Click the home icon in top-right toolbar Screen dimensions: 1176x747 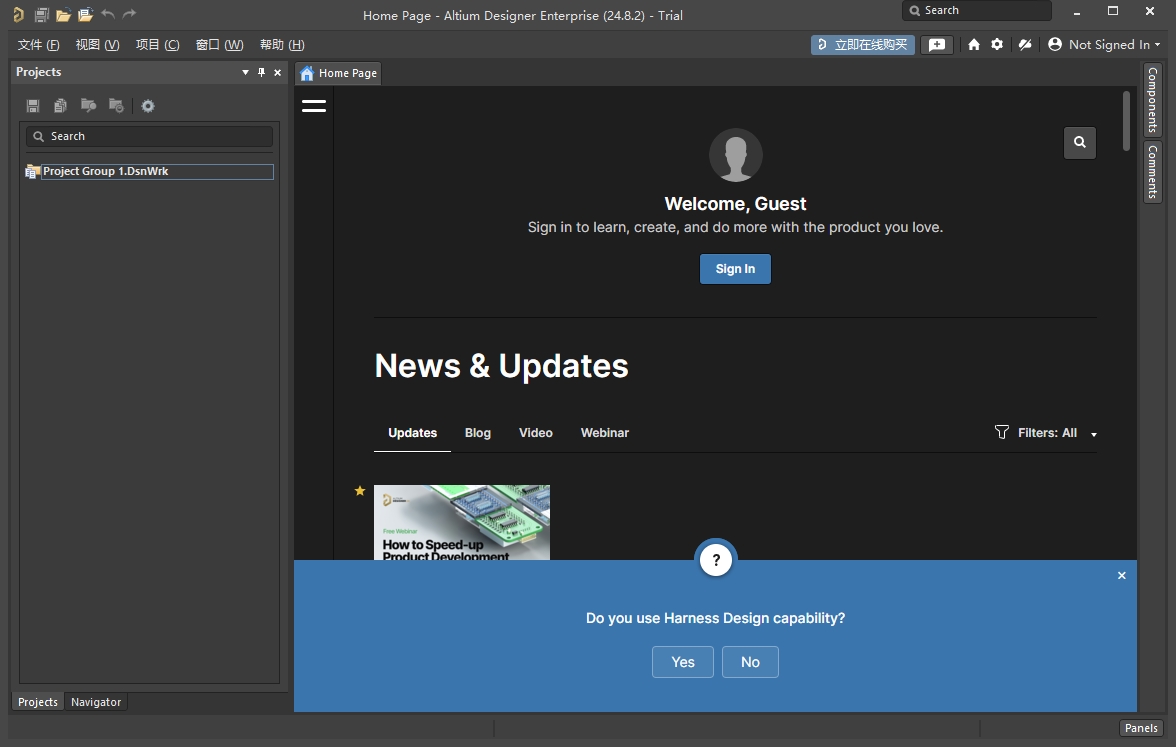tap(973, 45)
